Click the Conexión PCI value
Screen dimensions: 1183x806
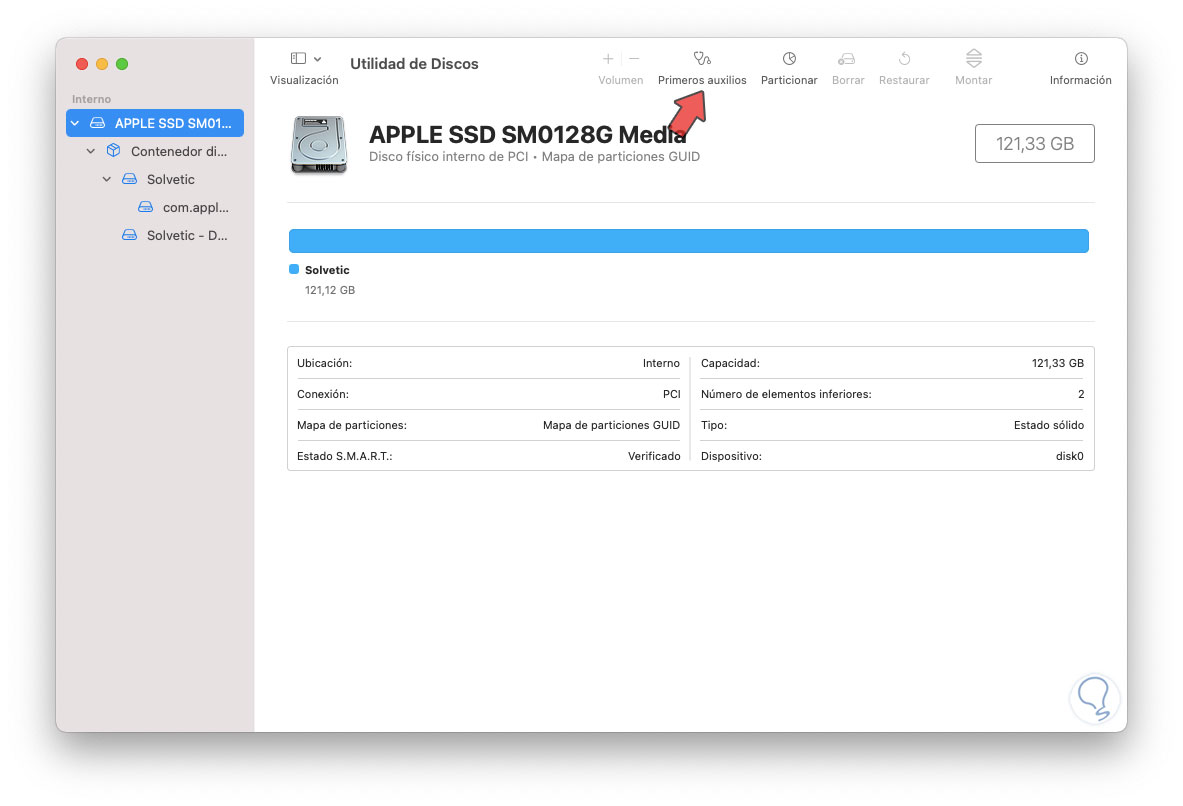pos(671,394)
